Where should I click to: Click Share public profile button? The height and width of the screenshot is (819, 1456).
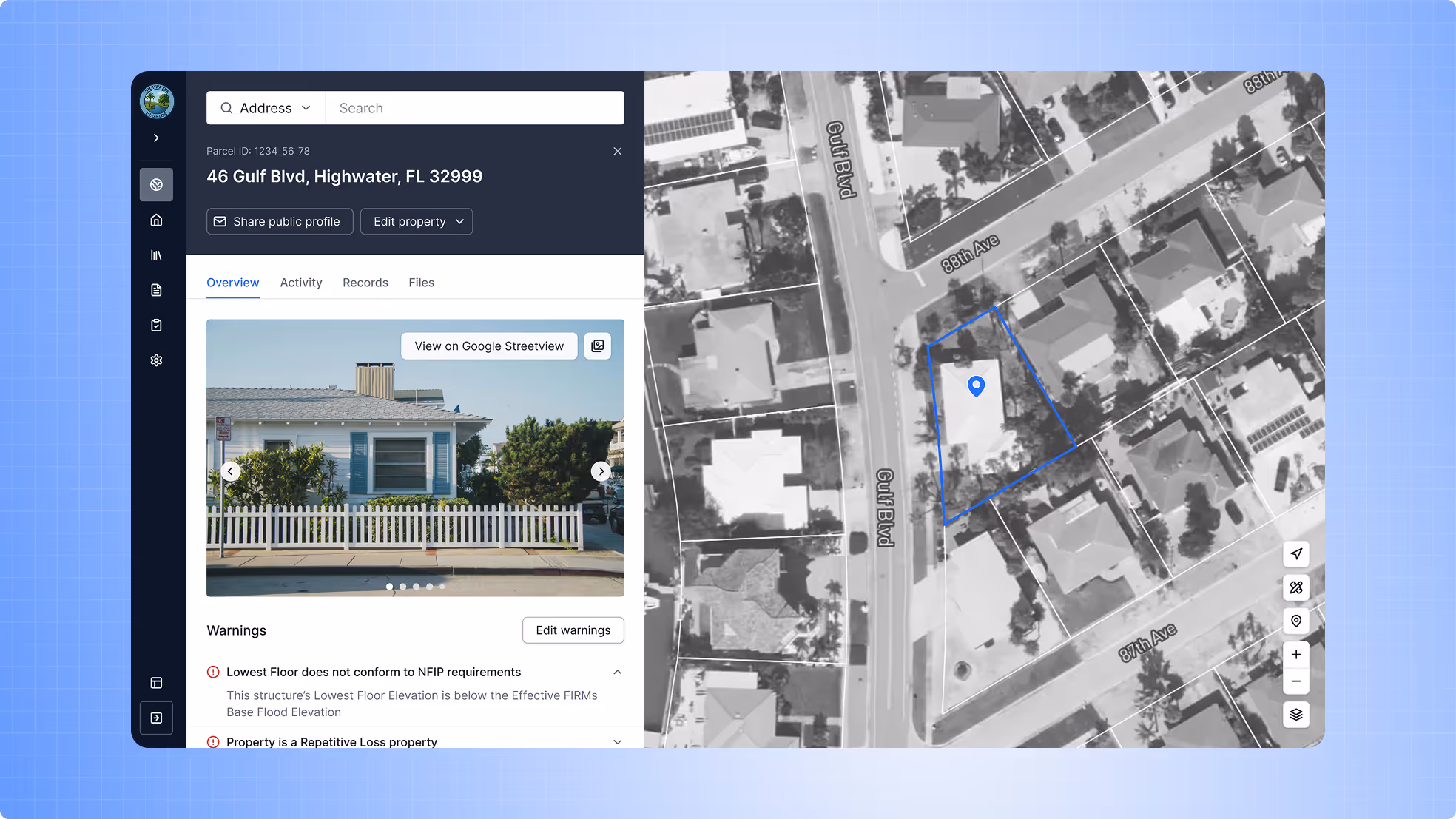tap(279, 221)
